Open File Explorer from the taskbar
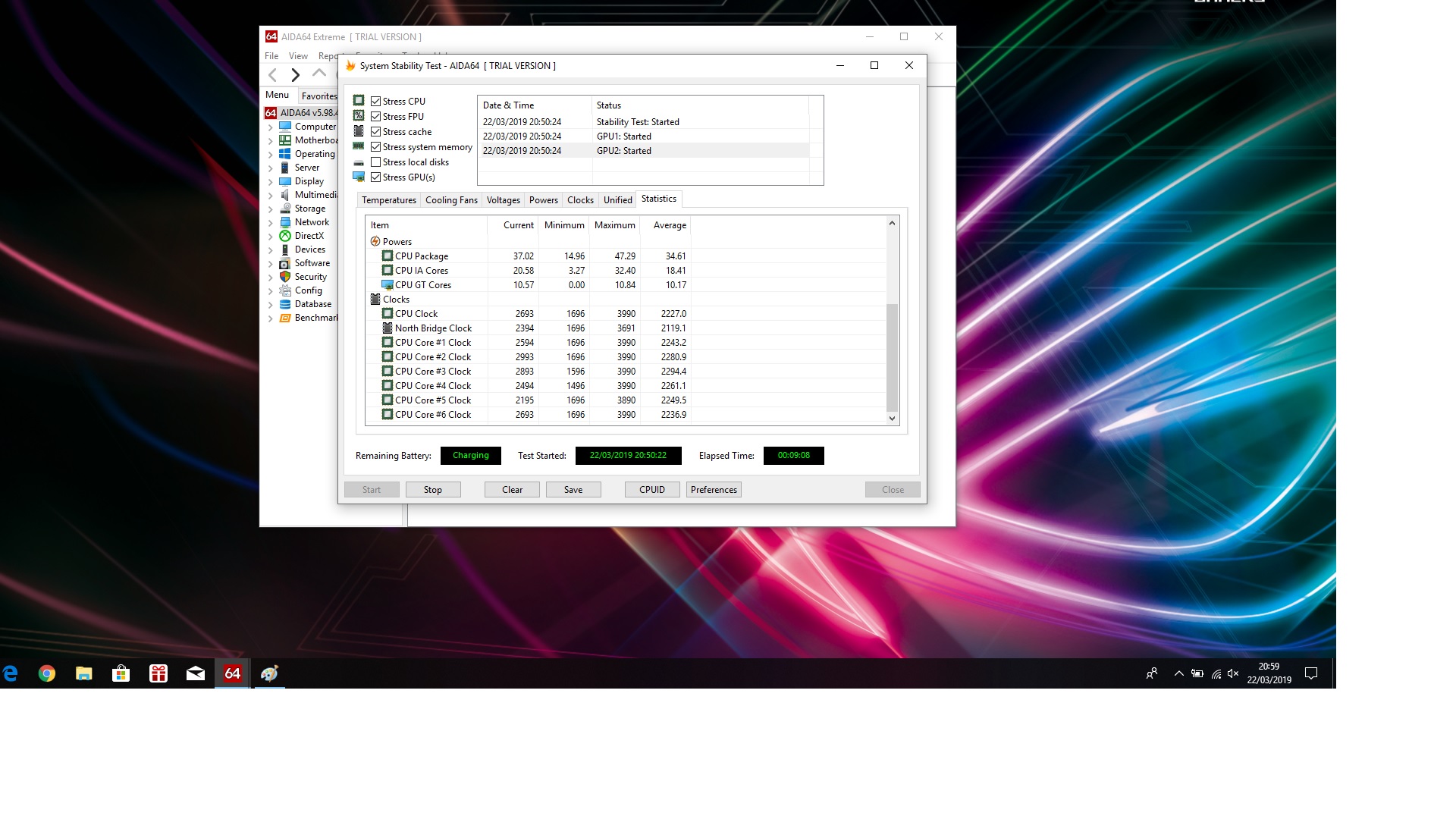Screen dimensions: 1456x819 tap(84, 673)
